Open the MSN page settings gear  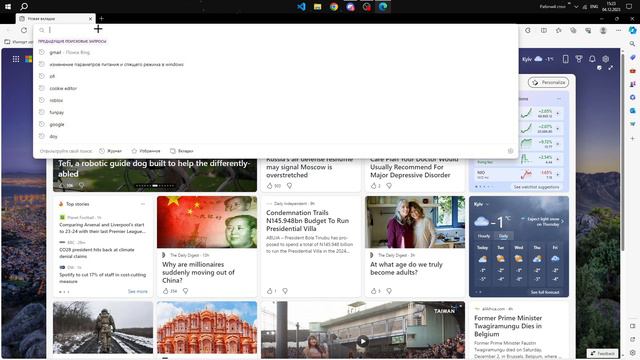coord(606,59)
